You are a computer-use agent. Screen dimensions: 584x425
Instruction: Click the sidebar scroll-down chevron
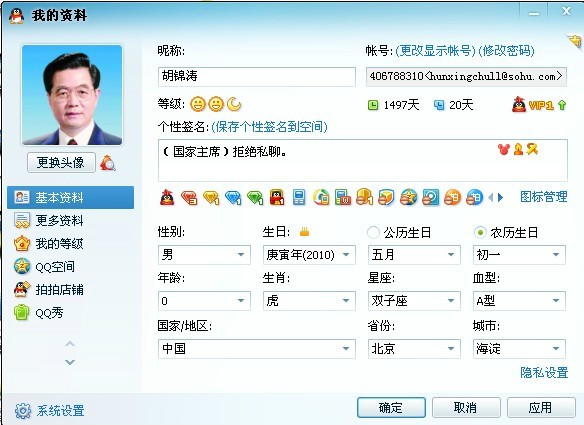tap(70, 362)
